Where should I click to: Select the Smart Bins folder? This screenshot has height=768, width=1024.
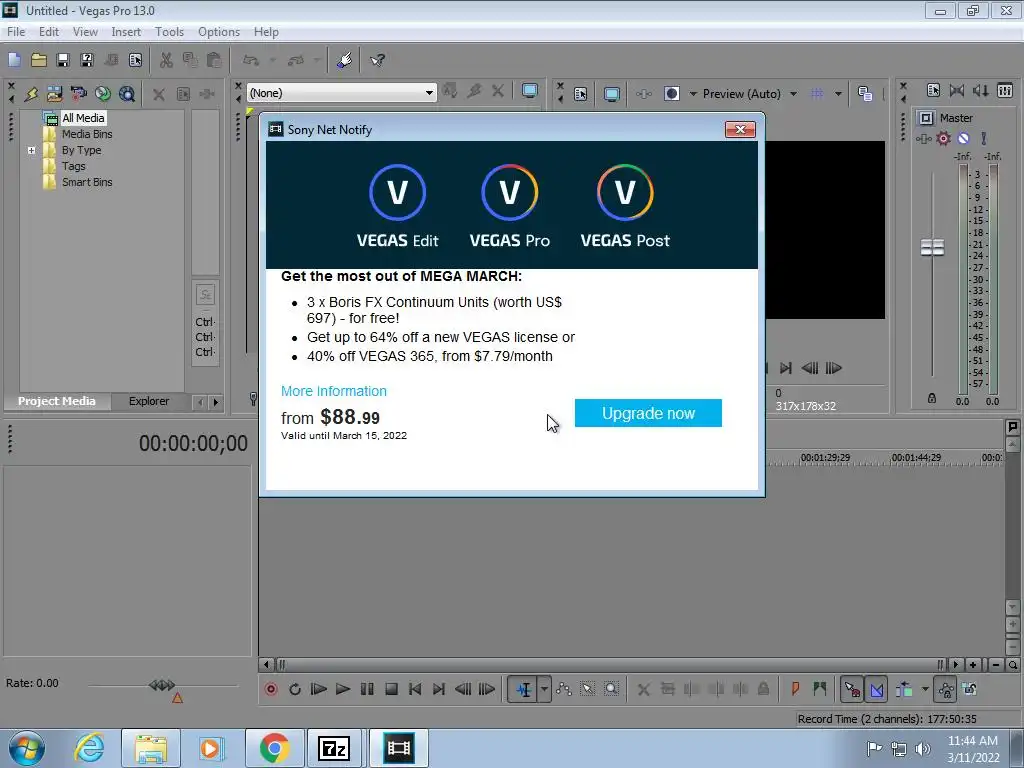(x=87, y=182)
